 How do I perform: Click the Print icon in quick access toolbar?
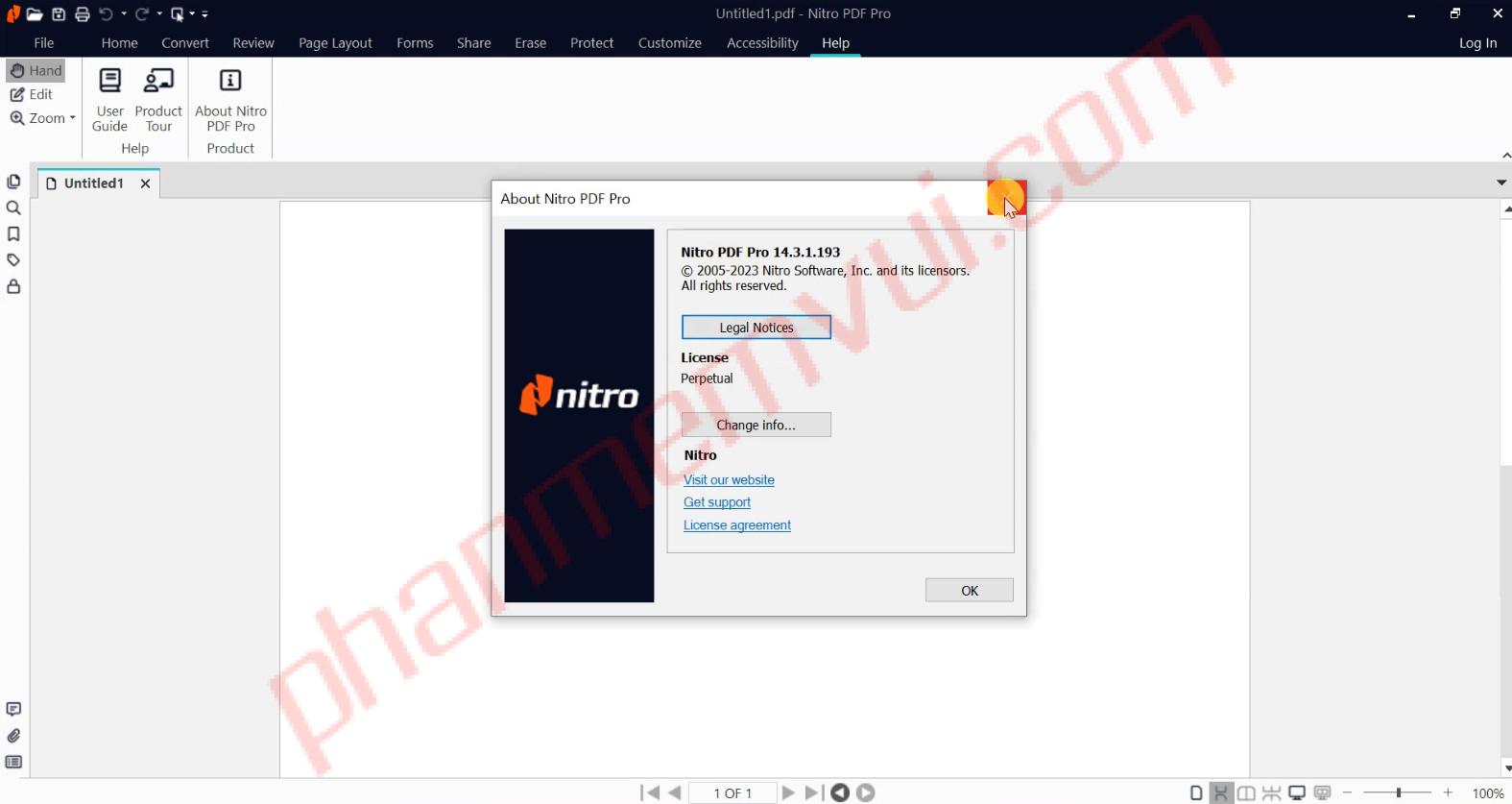[x=83, y=14]
